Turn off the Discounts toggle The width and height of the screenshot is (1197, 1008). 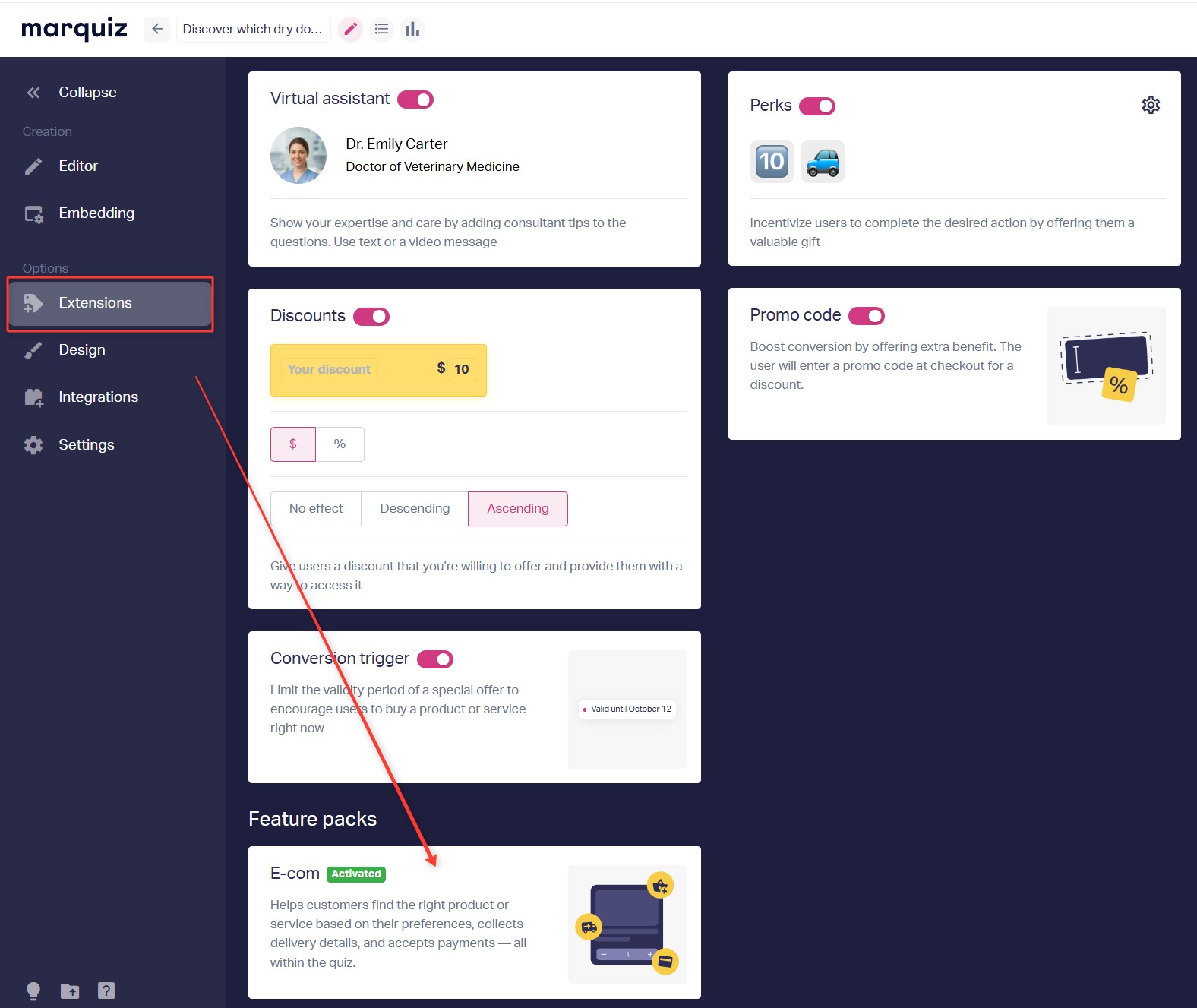(371, 317)
